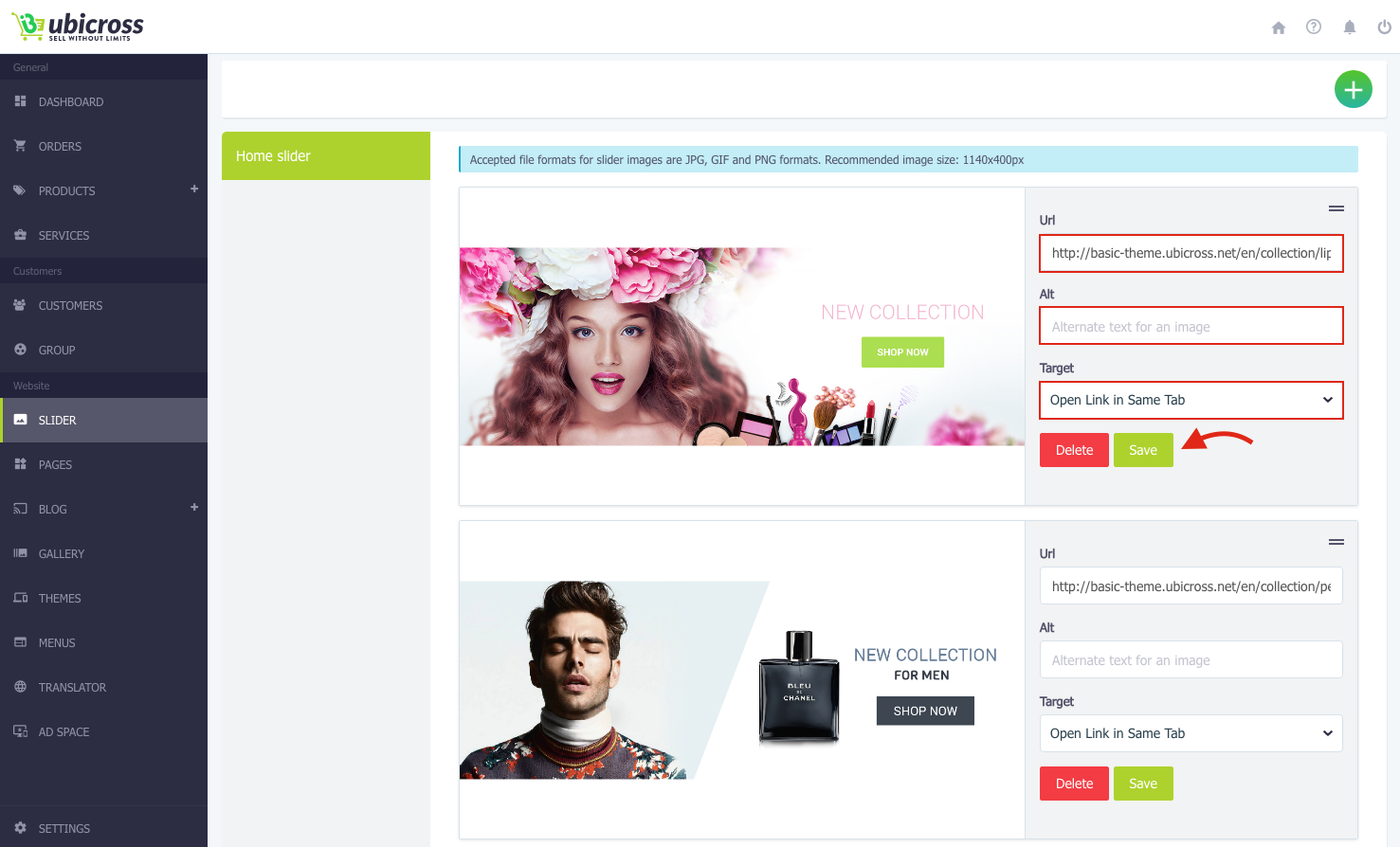The width and height of the screenshot is (1400, 847).
Task: Click the Url field of first slide
Action: click(x=1191, y=253)
